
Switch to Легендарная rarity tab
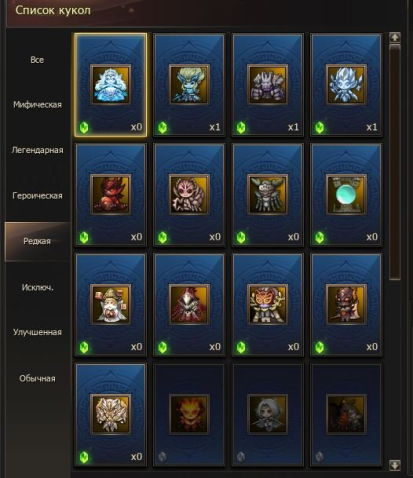click(x=37, y=150)
